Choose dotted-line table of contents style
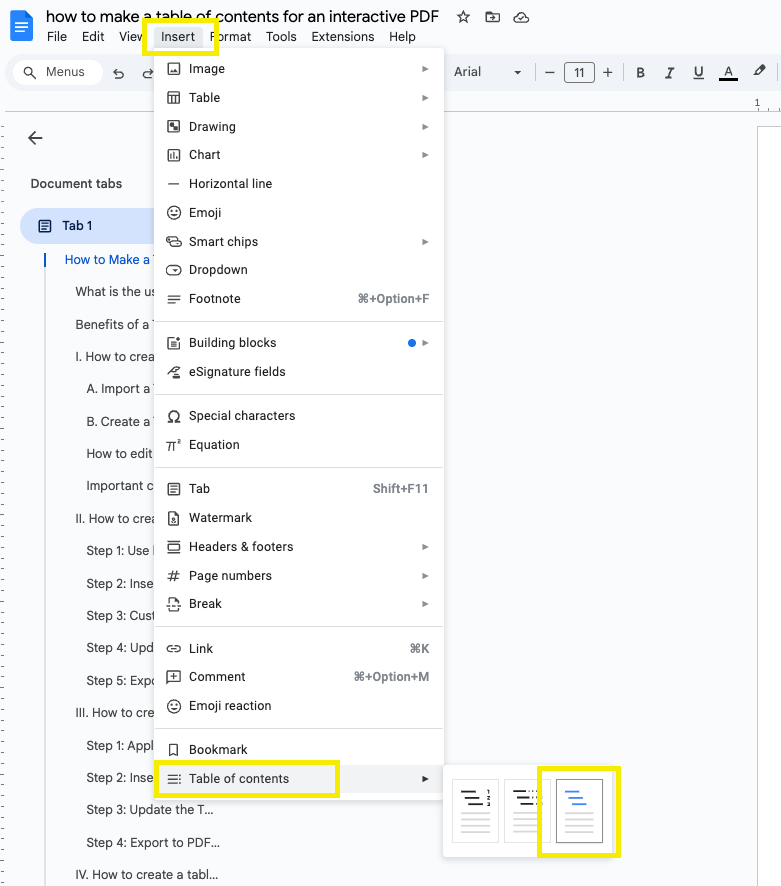This screenshot has height=886, width=781. [527, 811]
